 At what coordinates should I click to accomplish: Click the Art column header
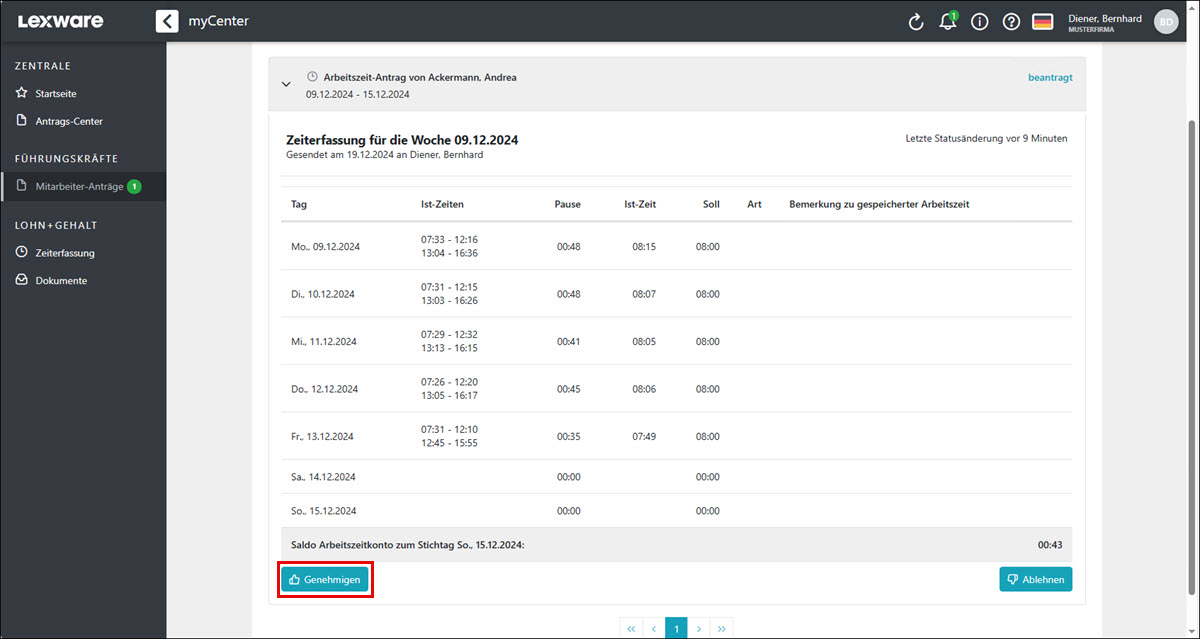[755, 204]
